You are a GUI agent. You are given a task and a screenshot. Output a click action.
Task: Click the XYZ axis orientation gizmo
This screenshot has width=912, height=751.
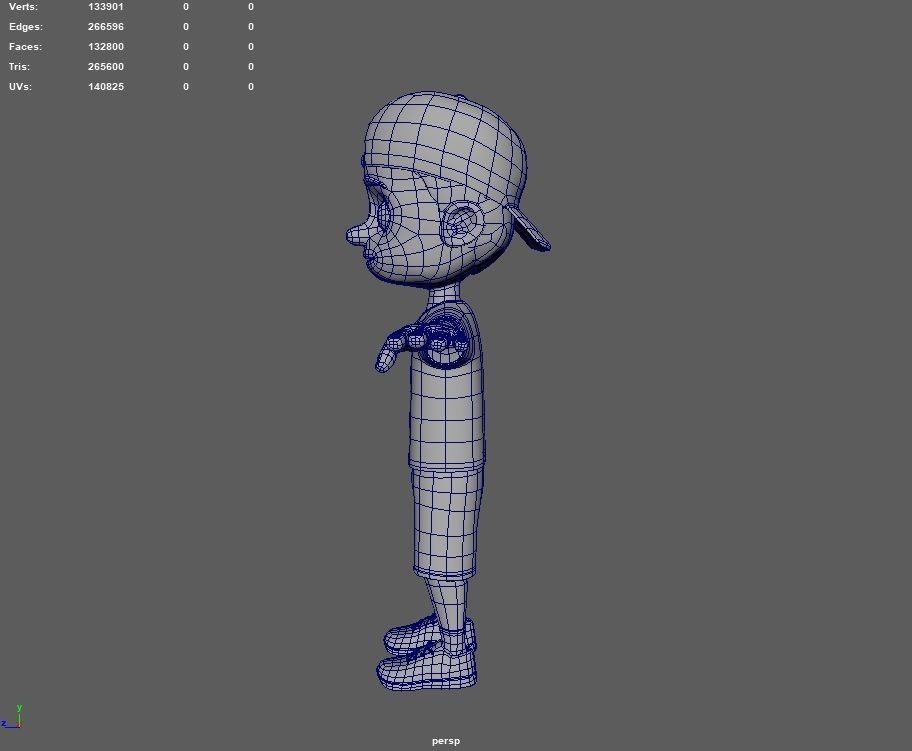(x=12, y=717)
